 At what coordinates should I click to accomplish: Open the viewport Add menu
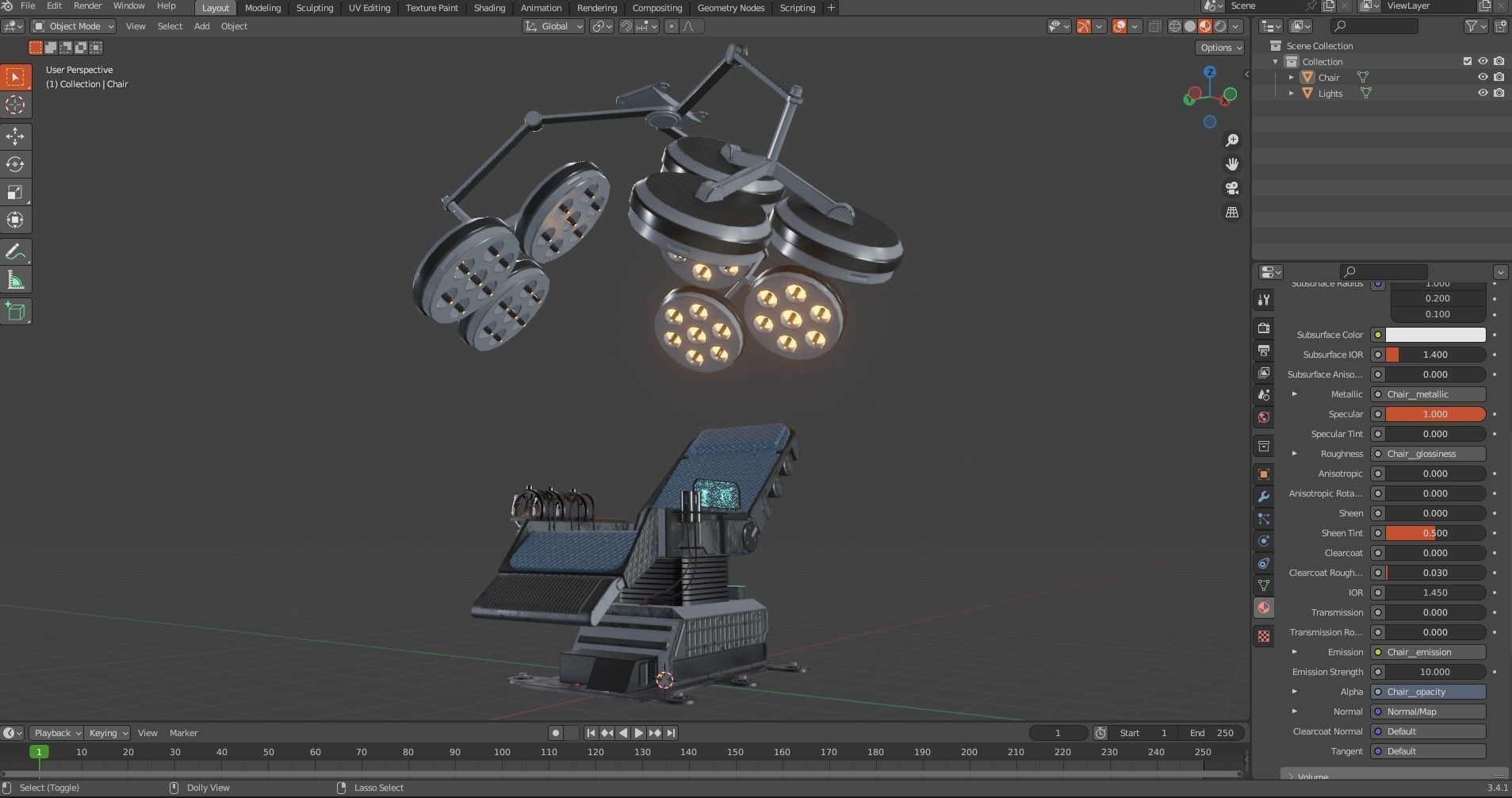click(x=202, y=26)
